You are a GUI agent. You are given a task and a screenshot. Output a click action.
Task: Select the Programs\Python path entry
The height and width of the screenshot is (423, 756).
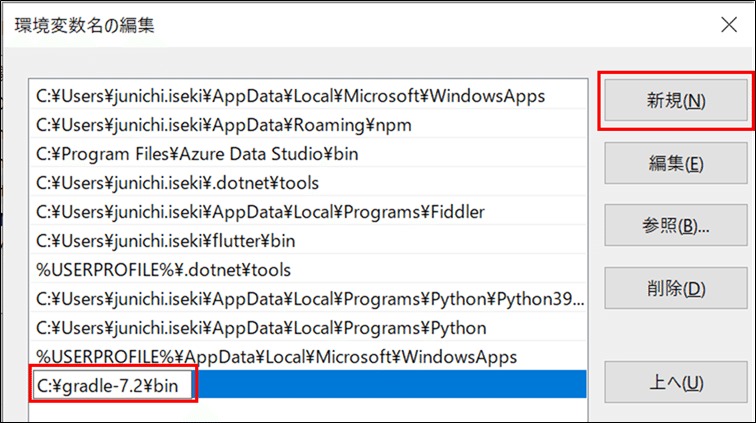pyautogui.click(x=261, y=328)
